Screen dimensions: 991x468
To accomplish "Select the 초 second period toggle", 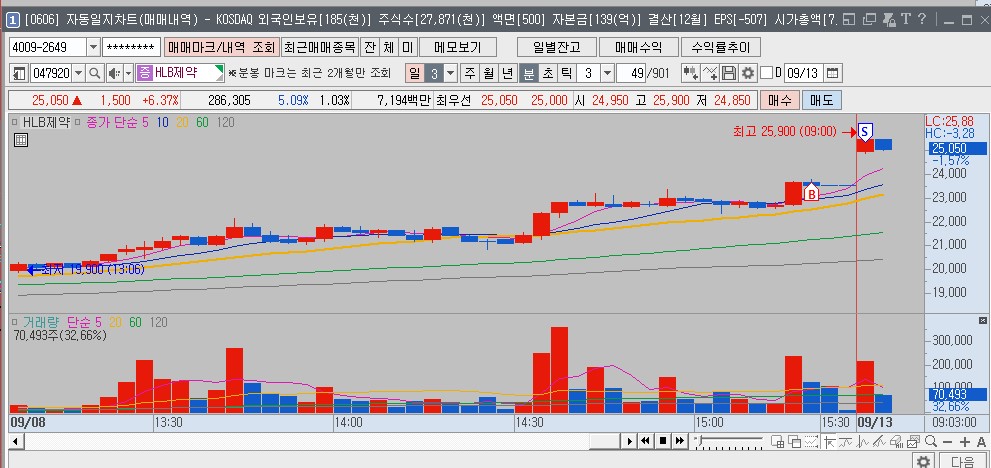I will point(547,73).
